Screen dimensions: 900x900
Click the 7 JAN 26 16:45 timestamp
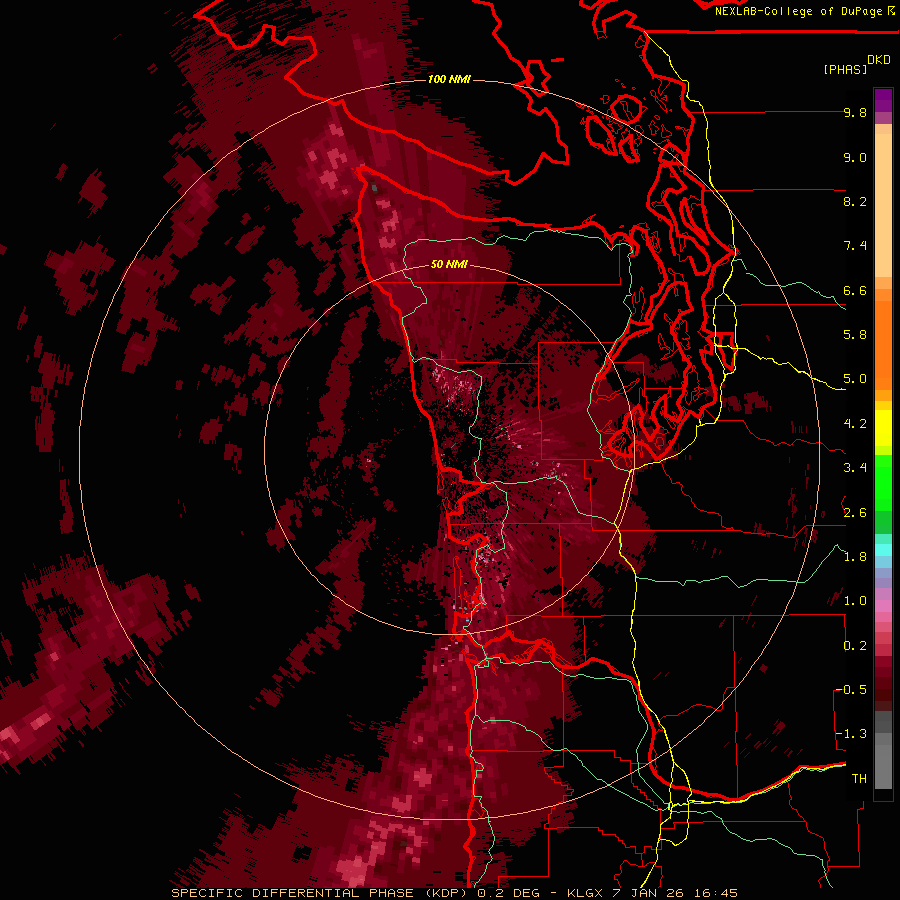(675, 893)
